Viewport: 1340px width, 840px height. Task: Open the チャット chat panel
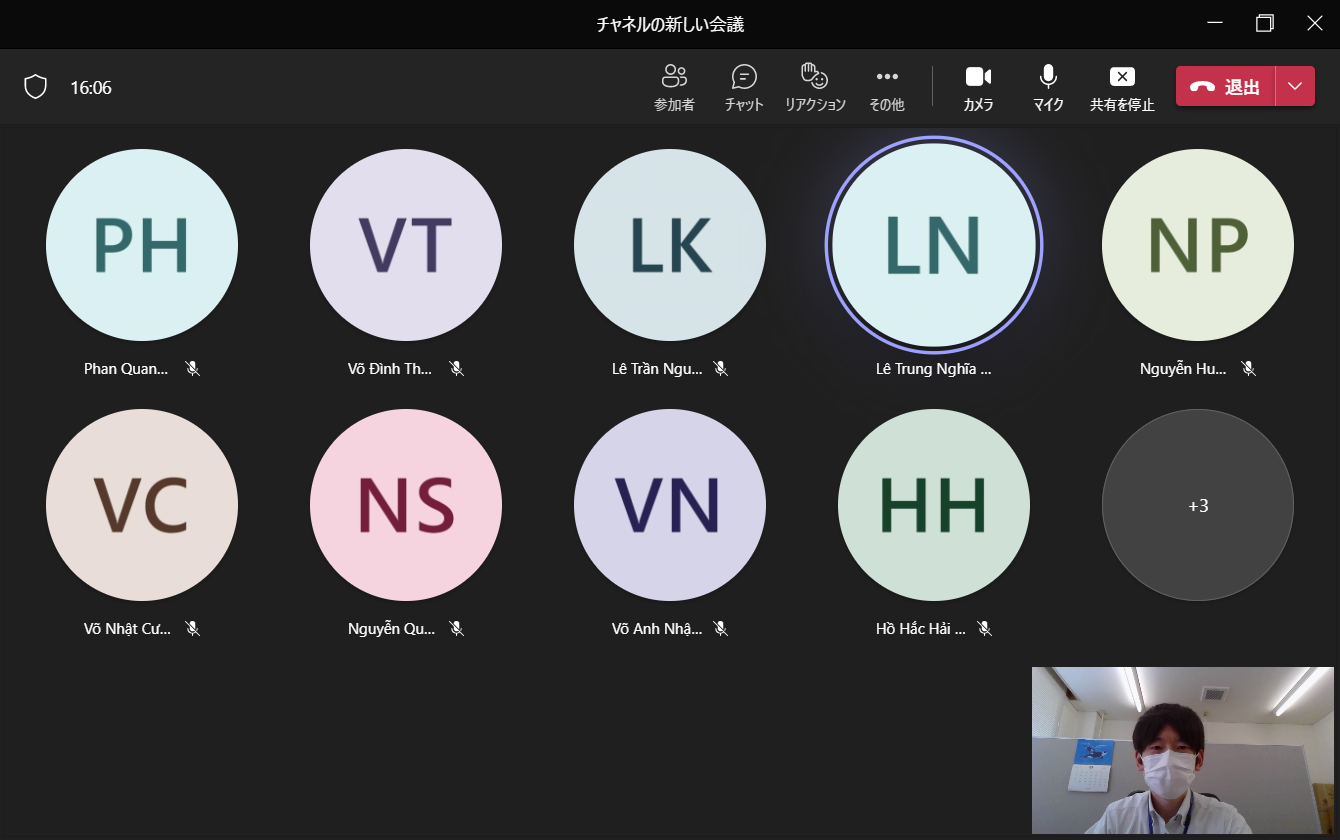[x=744, y=87]
